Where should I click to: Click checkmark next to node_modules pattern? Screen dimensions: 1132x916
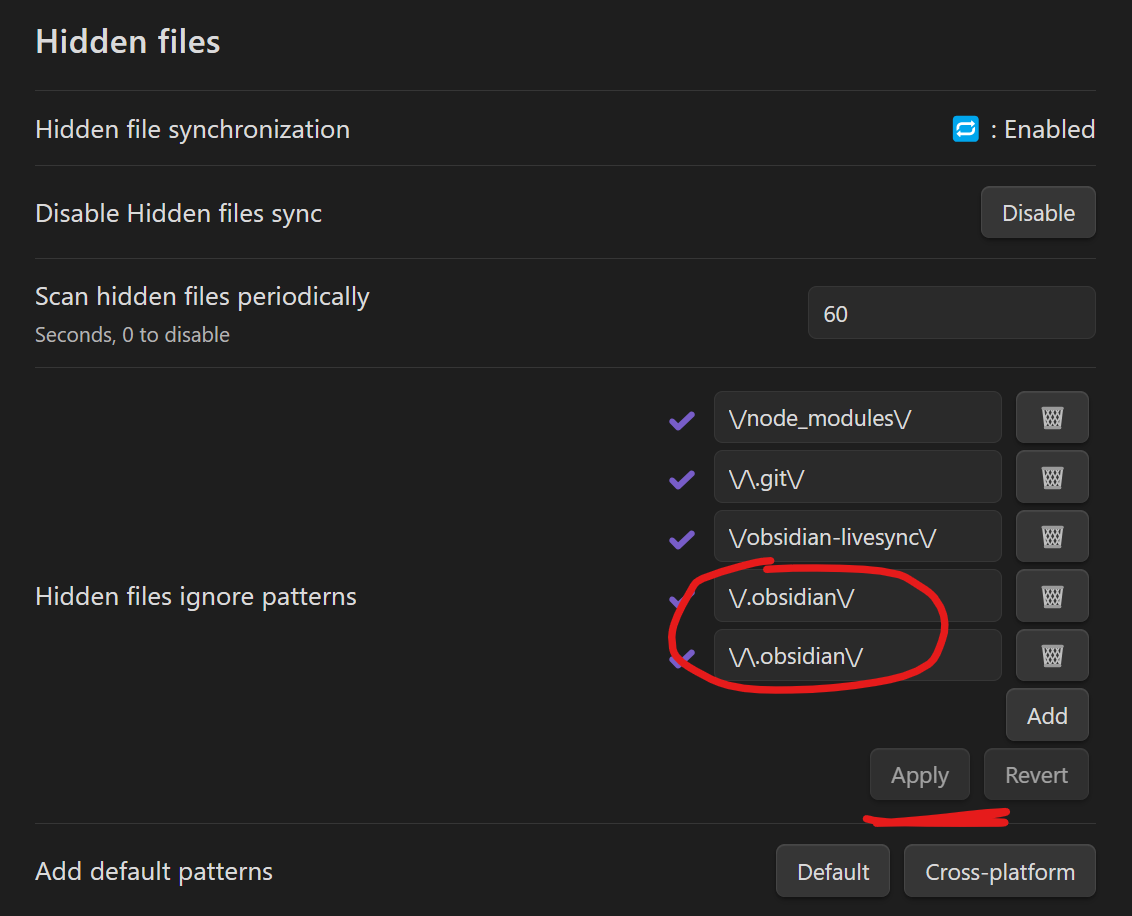click(682, 421)
